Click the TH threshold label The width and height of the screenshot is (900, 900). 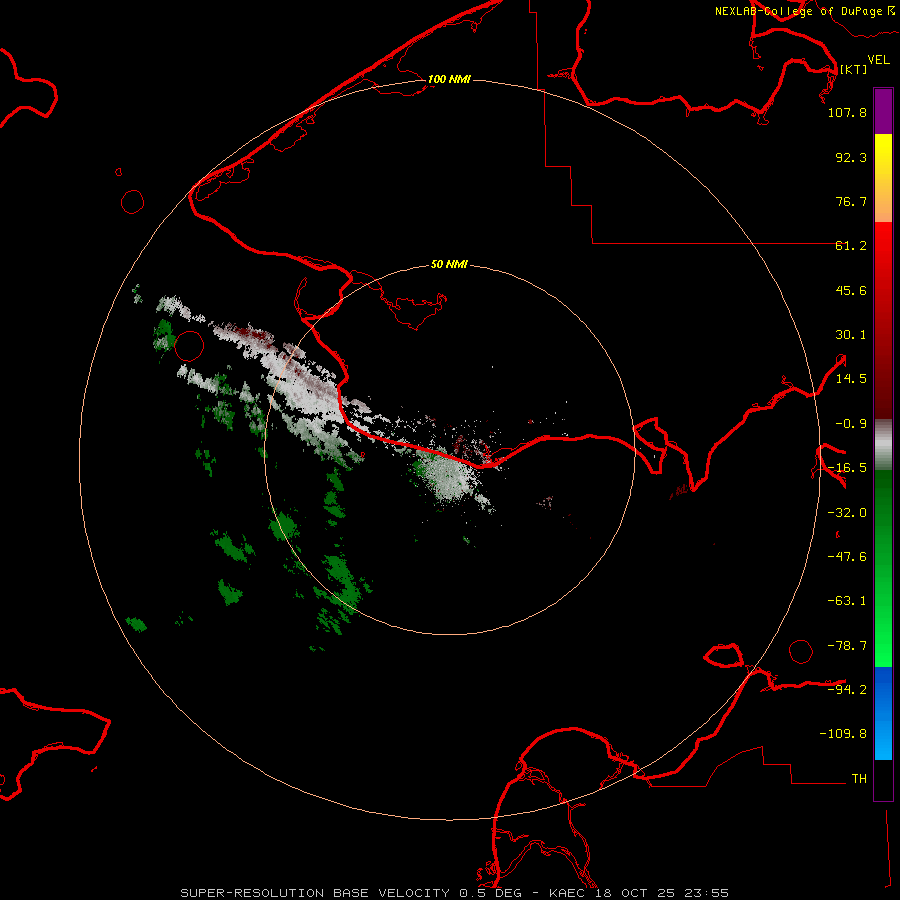(x=859, y=778)
